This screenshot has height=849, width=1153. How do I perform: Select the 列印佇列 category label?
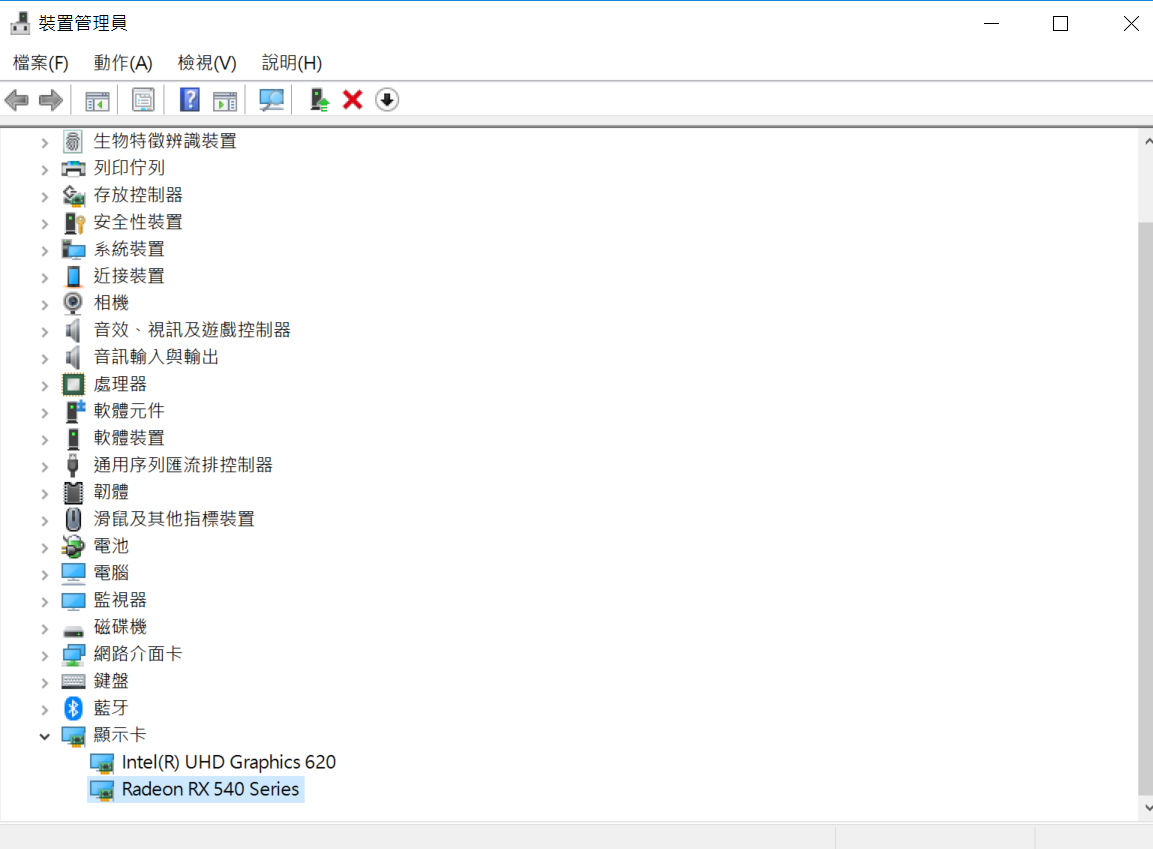(x=129, y=168)
